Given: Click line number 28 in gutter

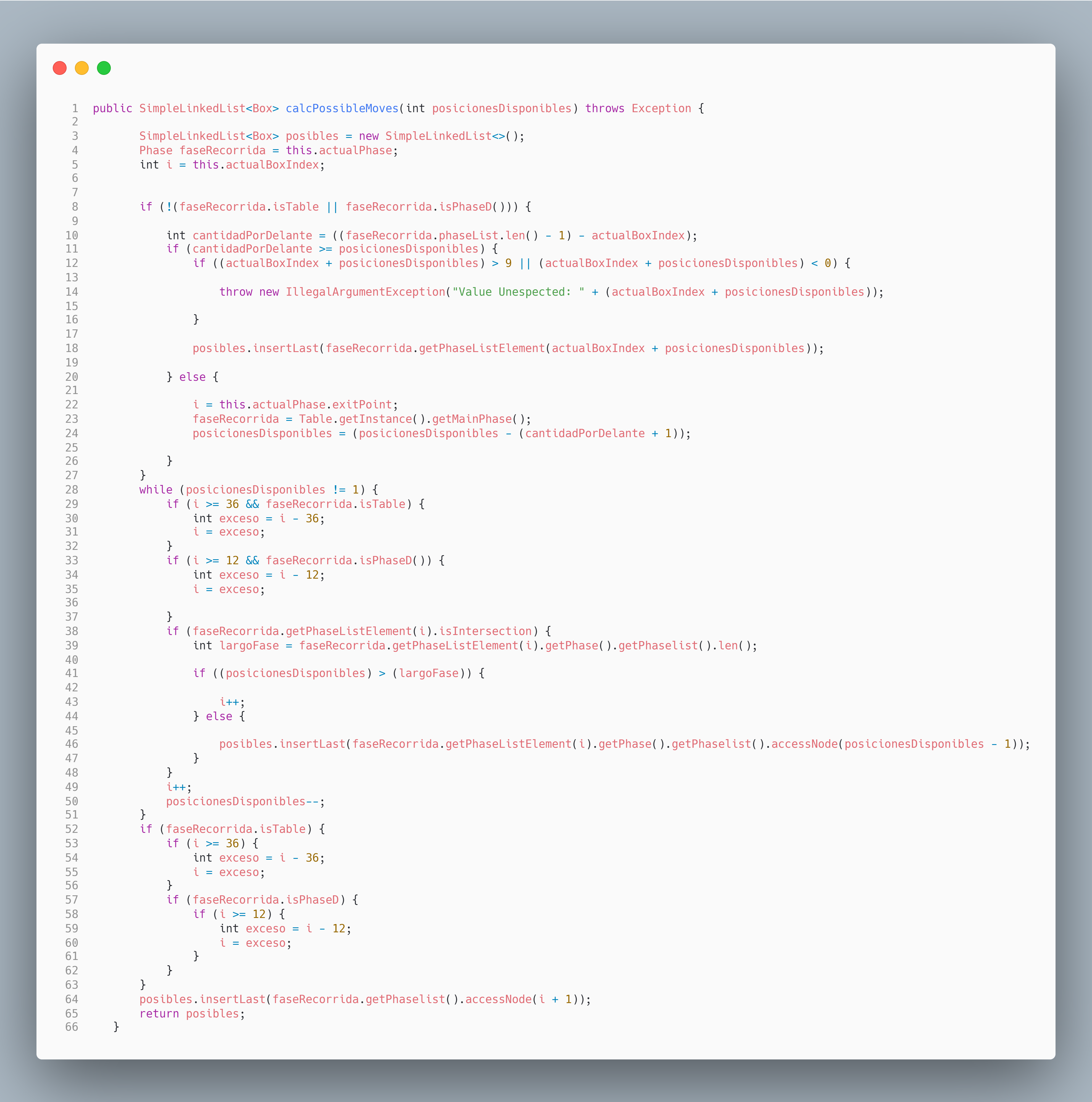Looking at the screenshot, I should pyautogui.click(x=72, y=490).
